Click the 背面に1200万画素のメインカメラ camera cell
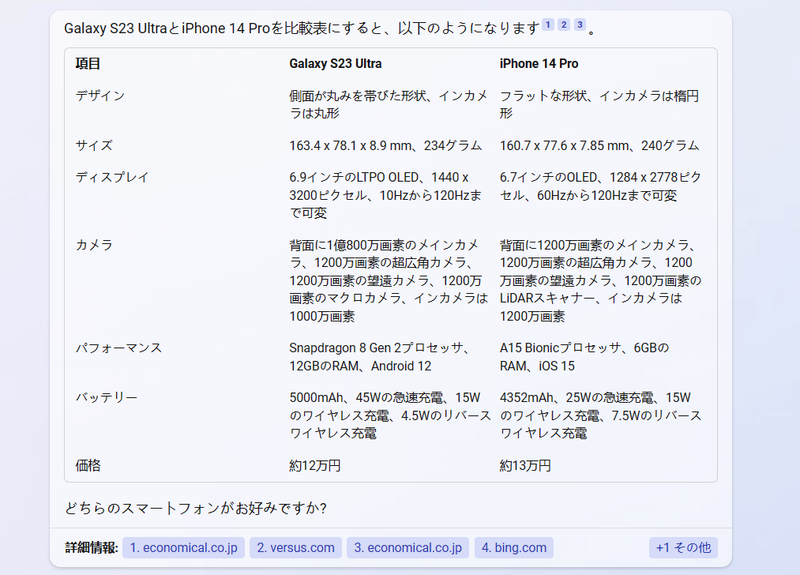The height and width of the screenshot is (575, 800). coord(601,281)
